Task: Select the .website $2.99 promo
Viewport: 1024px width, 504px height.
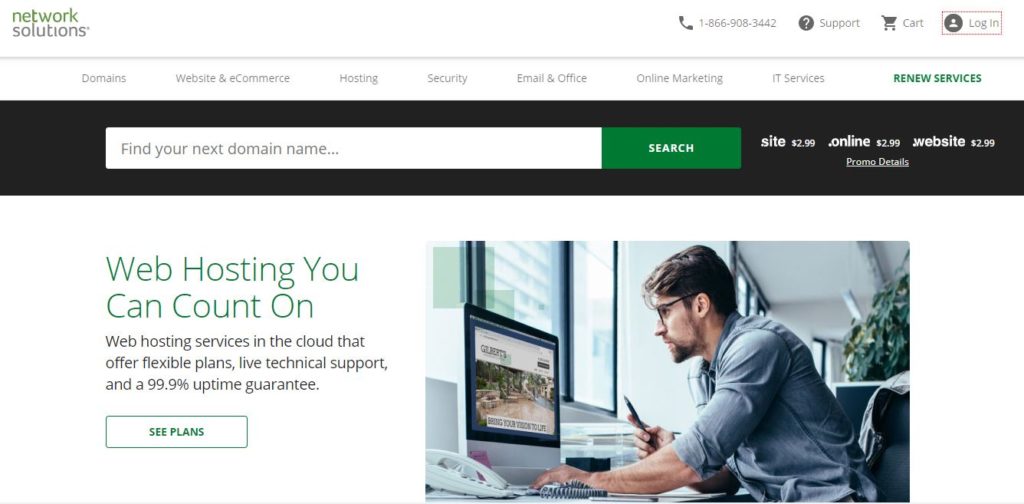Action: 953,142
